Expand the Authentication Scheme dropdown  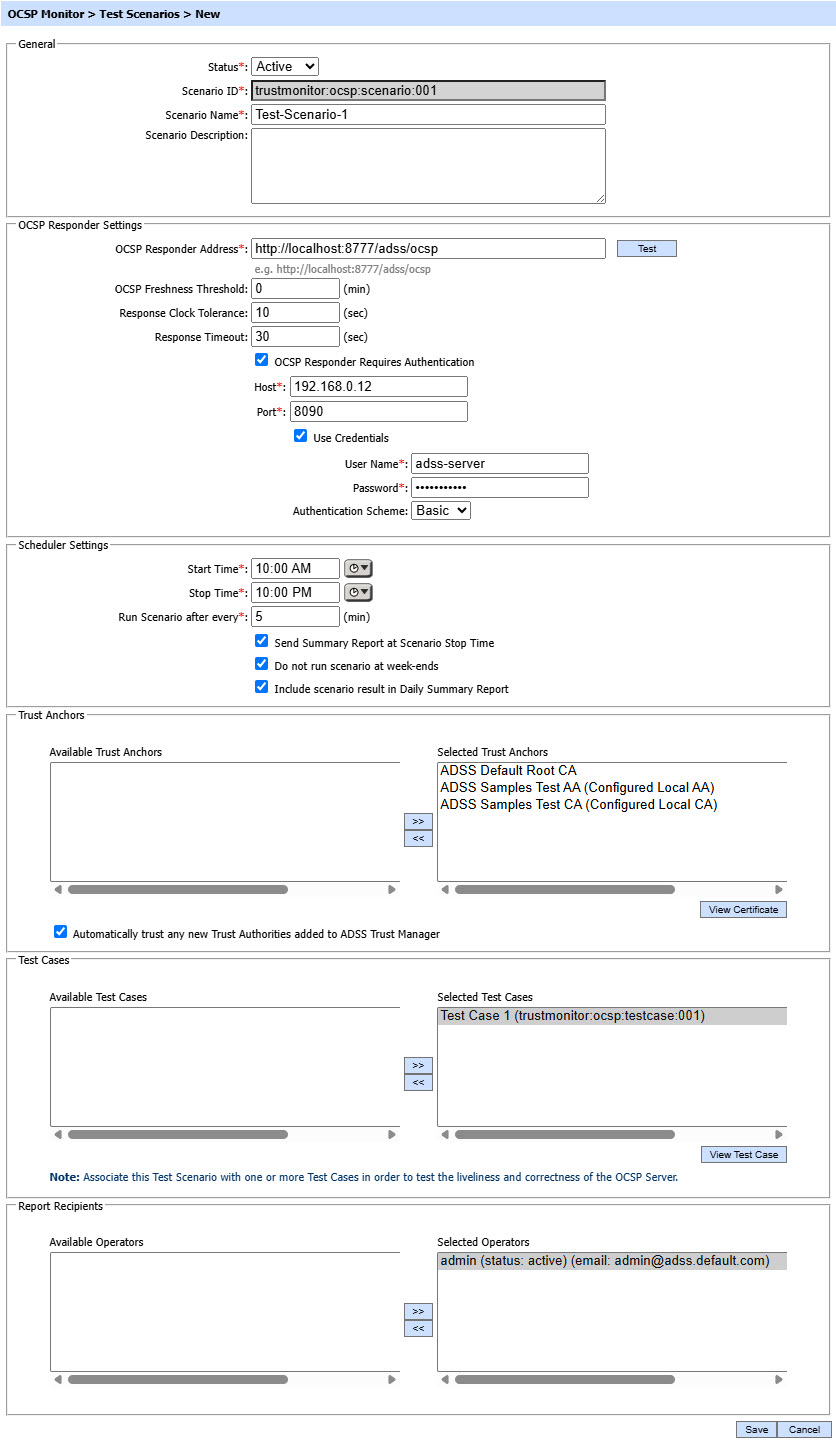[440, 511]
